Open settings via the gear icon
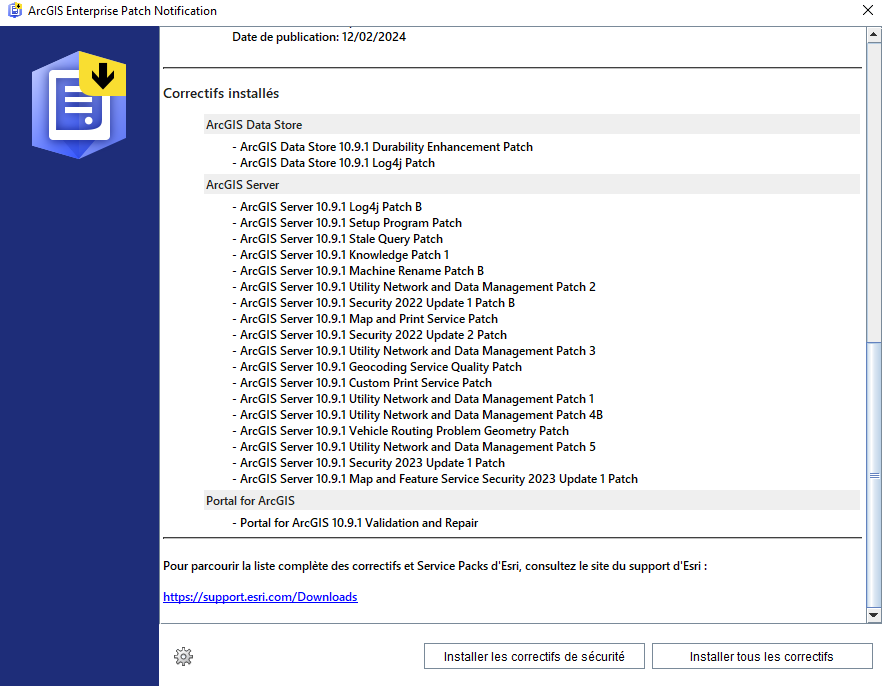 pyautogui.click(x=183, y=656)
